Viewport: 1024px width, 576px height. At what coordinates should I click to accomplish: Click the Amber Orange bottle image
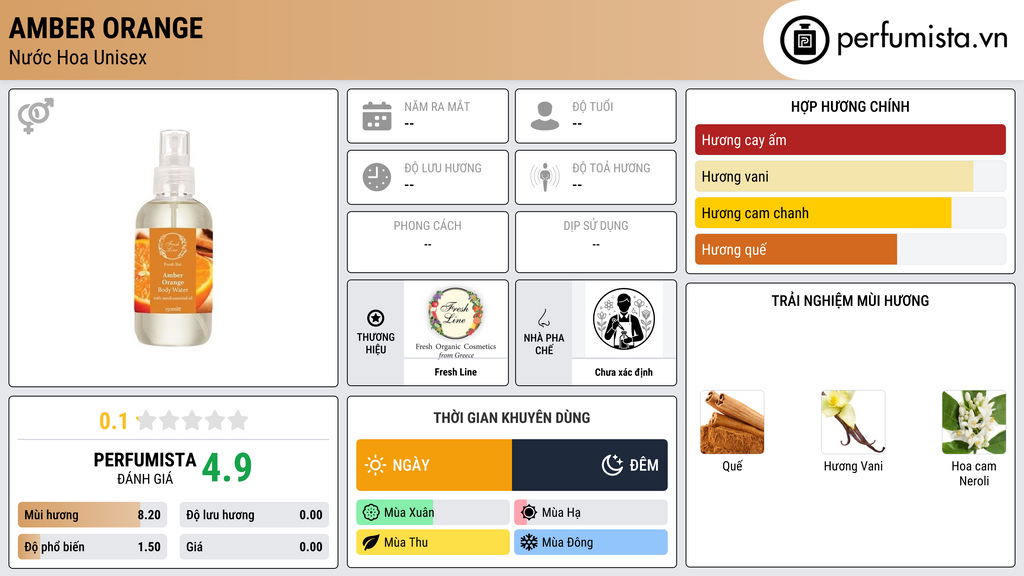(x=173, y=238)
